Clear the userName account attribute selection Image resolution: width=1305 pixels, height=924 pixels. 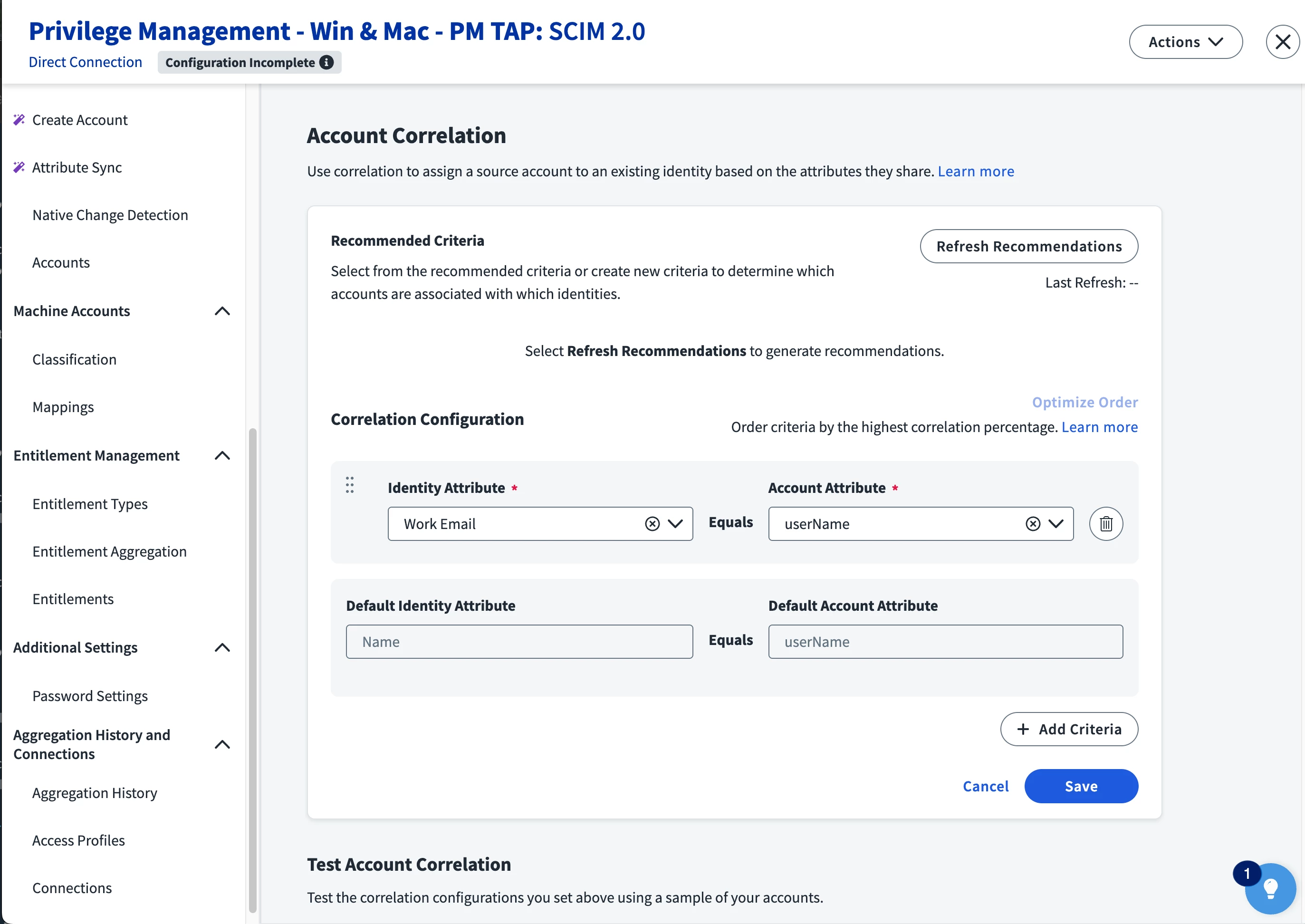[x=1033, y=523]
